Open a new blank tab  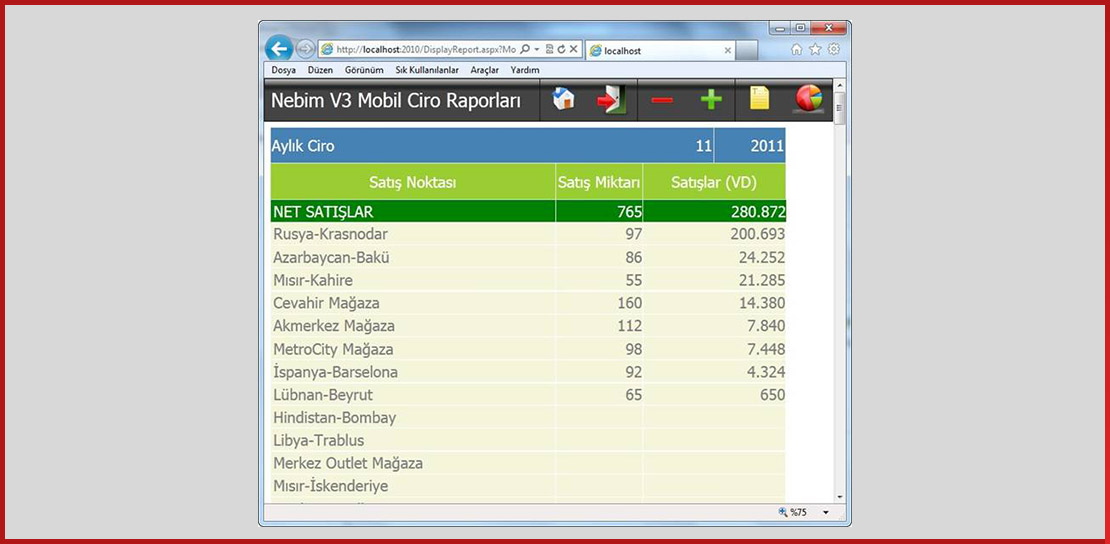[x=747, y=50]
